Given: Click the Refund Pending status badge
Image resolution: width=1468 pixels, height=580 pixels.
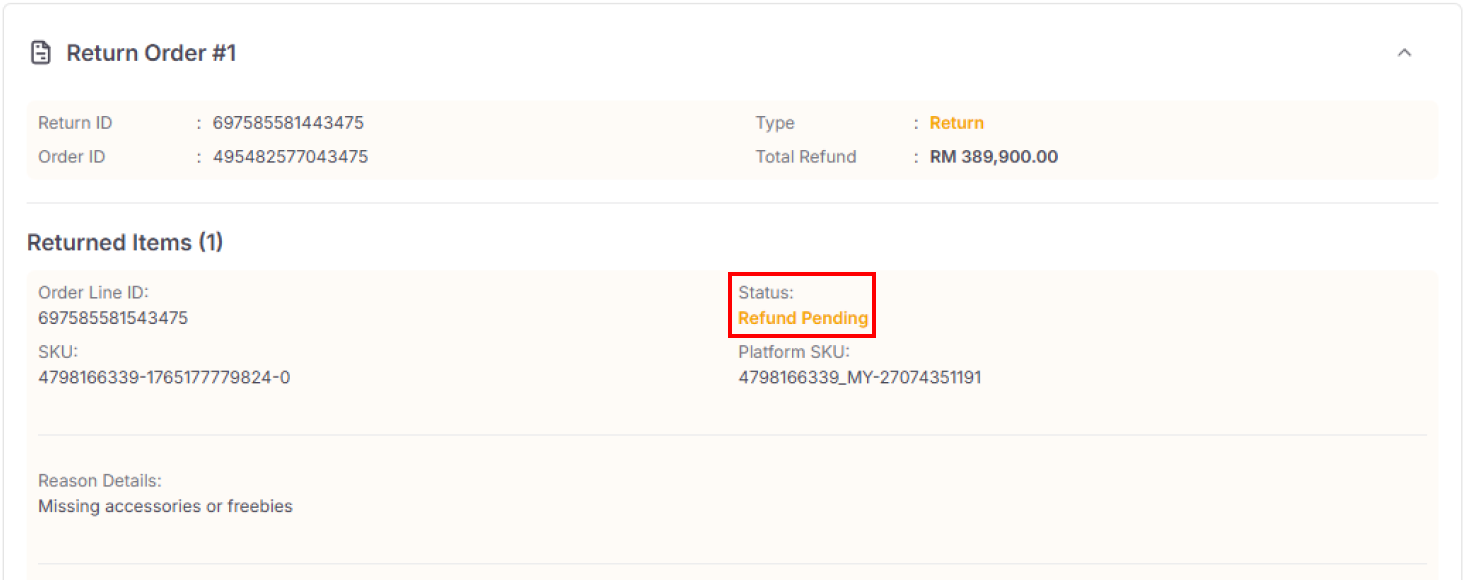Looking at the screenshot, I should click(802, 318).
